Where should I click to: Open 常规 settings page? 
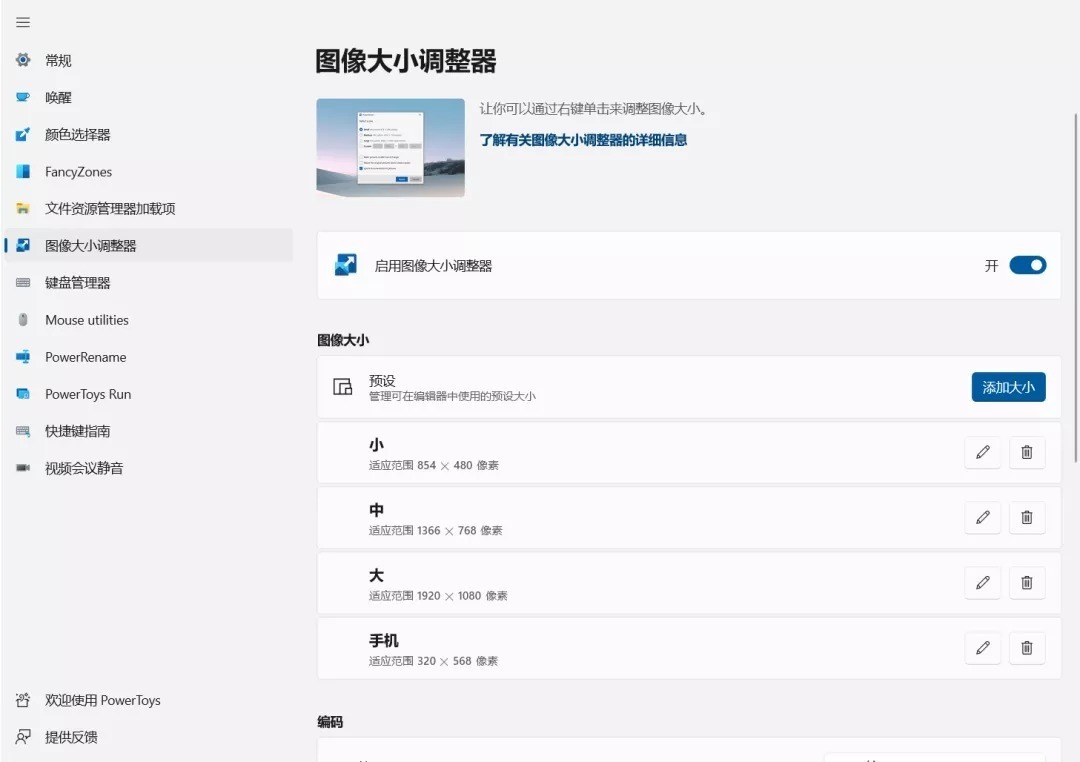click(x=58, y=61)
